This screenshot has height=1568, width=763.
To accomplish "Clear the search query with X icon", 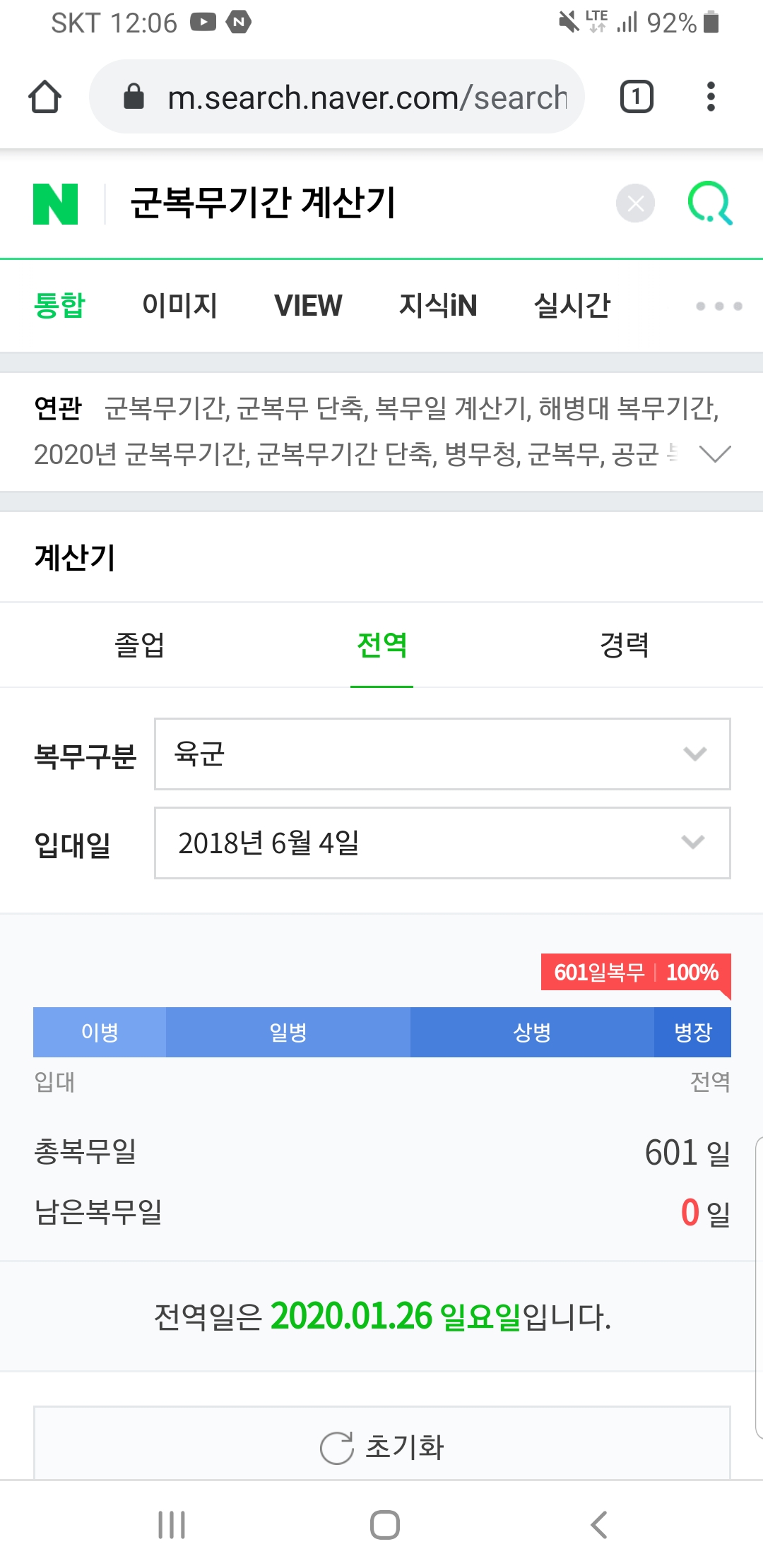I will [635, 203].
